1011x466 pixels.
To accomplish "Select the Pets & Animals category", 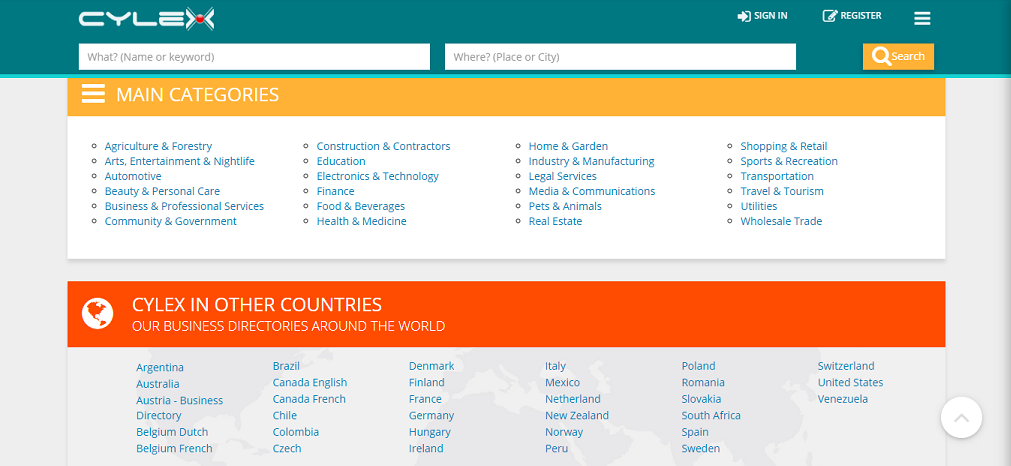I will pos(565,206).
